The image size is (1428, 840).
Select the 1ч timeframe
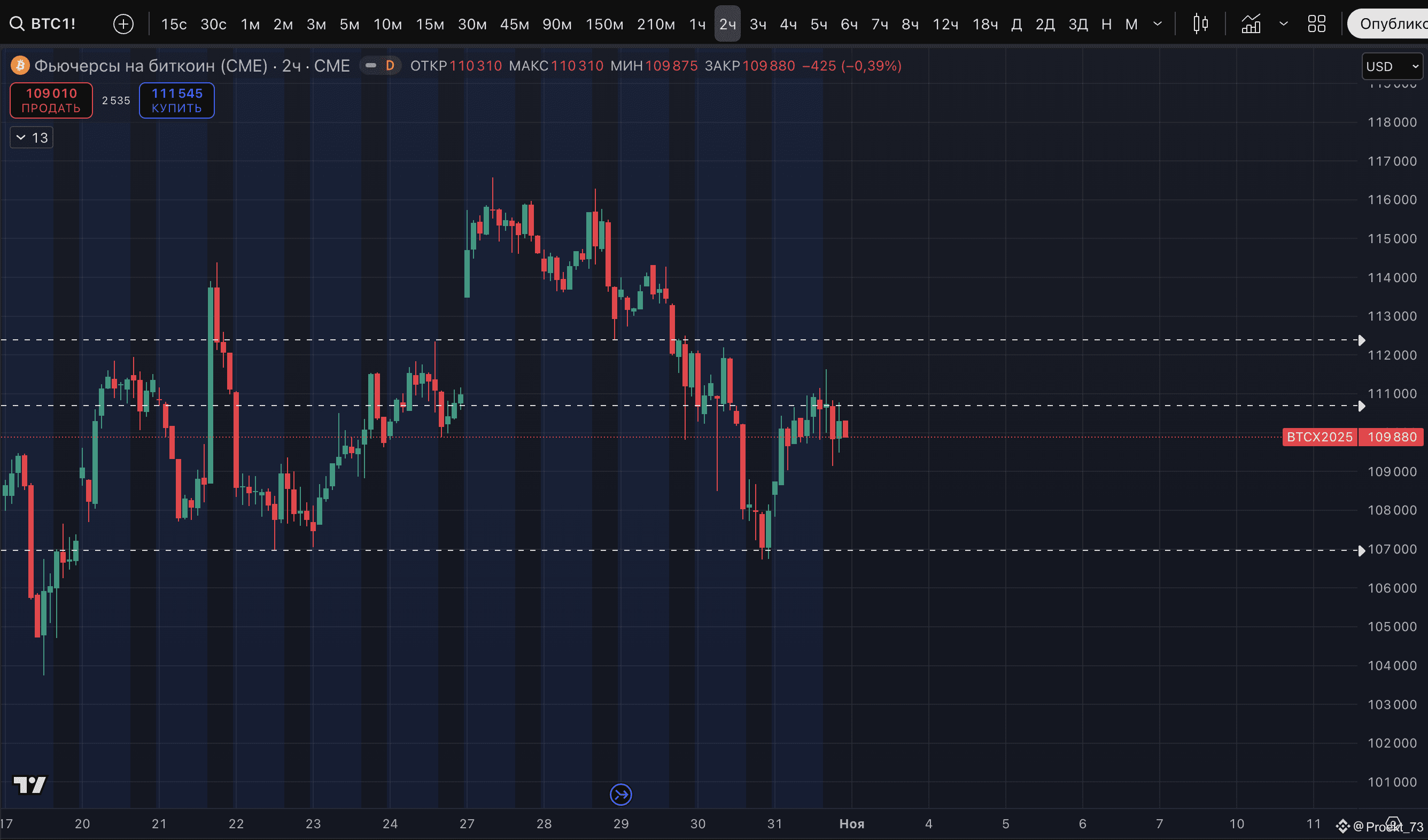(x=697, y=24)
